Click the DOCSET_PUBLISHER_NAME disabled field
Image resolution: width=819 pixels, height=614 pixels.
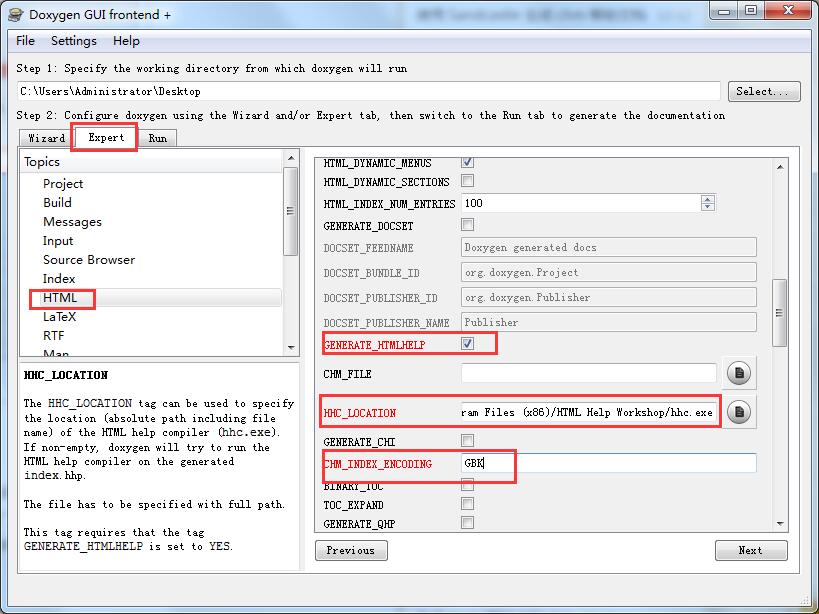point(609,323)
